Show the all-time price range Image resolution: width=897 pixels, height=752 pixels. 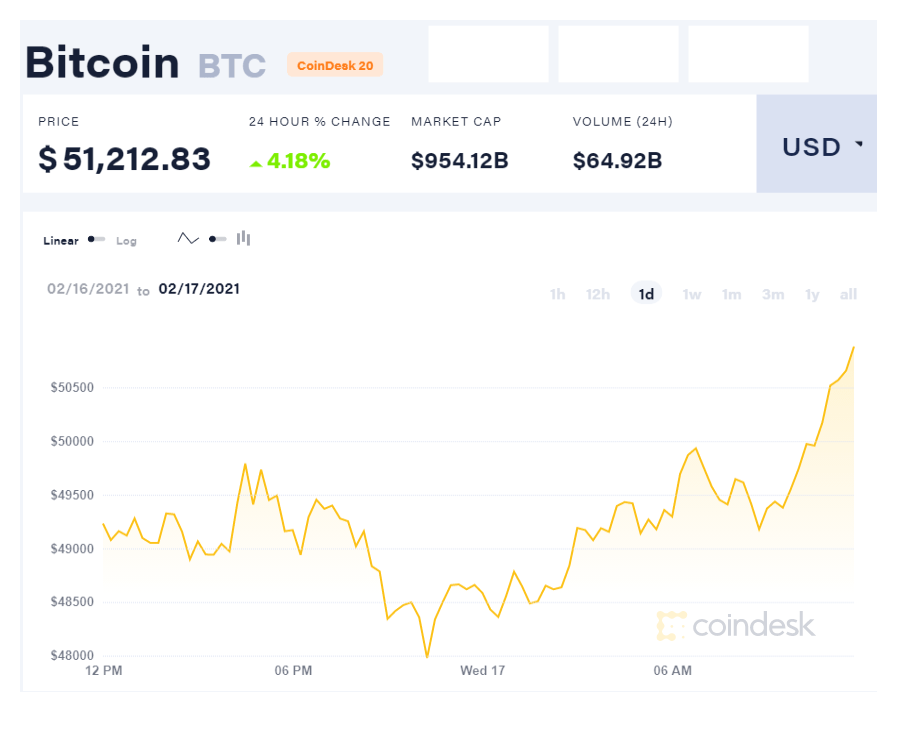848,294
